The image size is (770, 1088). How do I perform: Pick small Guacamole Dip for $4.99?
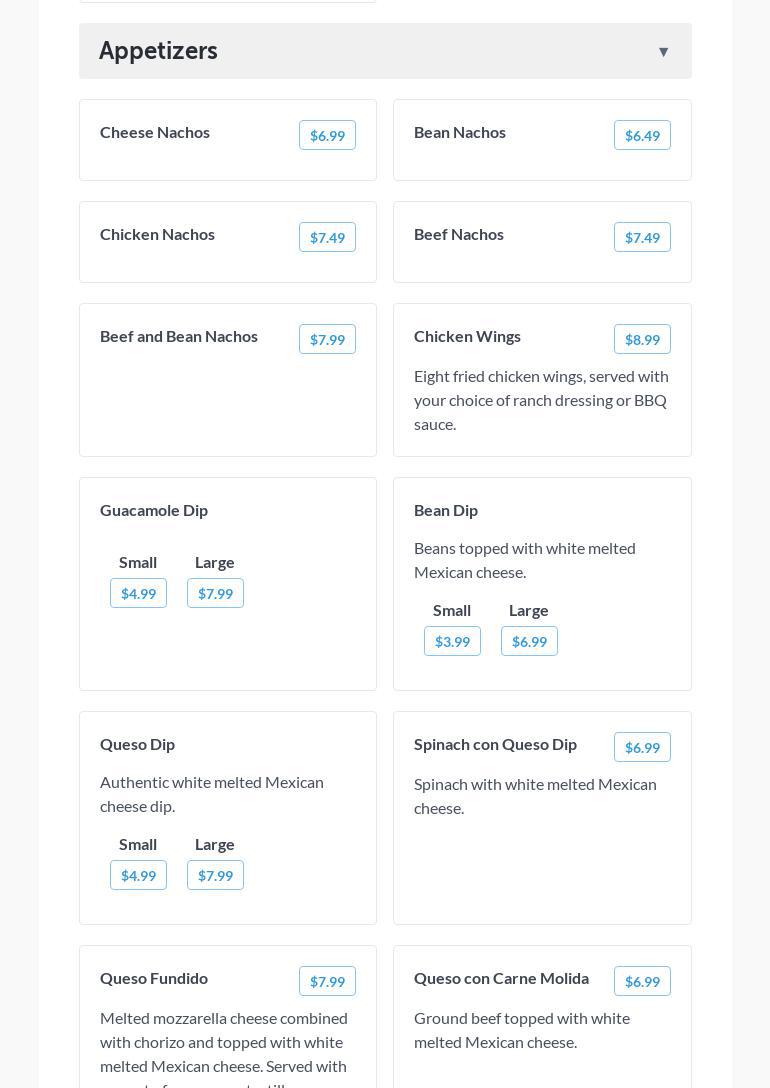138,594
